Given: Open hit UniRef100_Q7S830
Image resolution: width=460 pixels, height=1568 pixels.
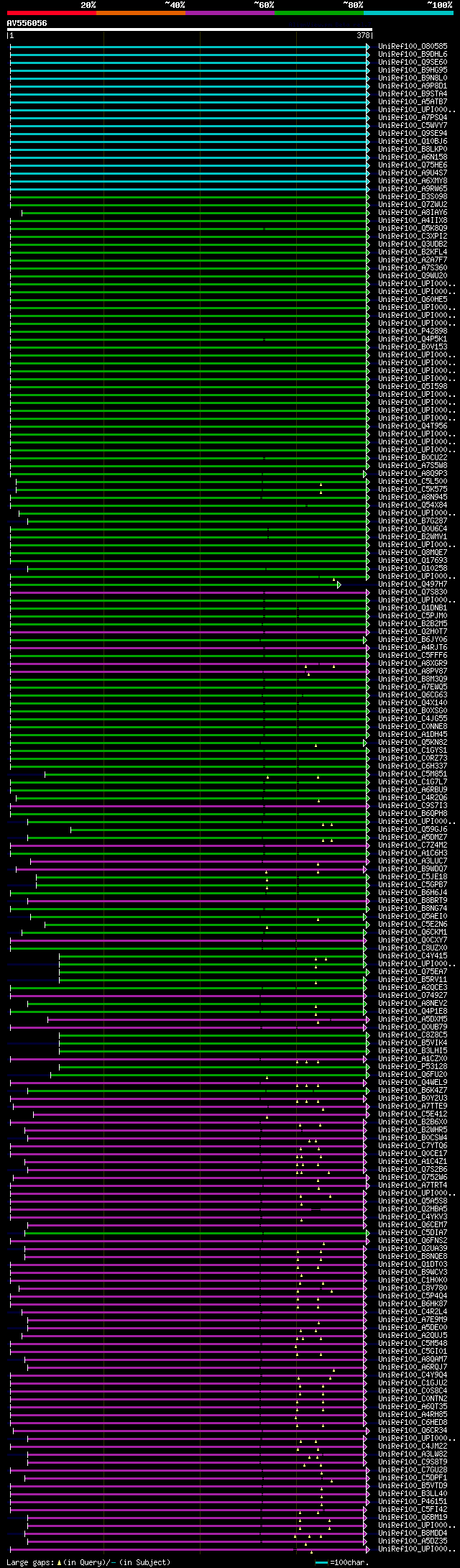Looking at the screenshot, I should click(x=413, y=592).
